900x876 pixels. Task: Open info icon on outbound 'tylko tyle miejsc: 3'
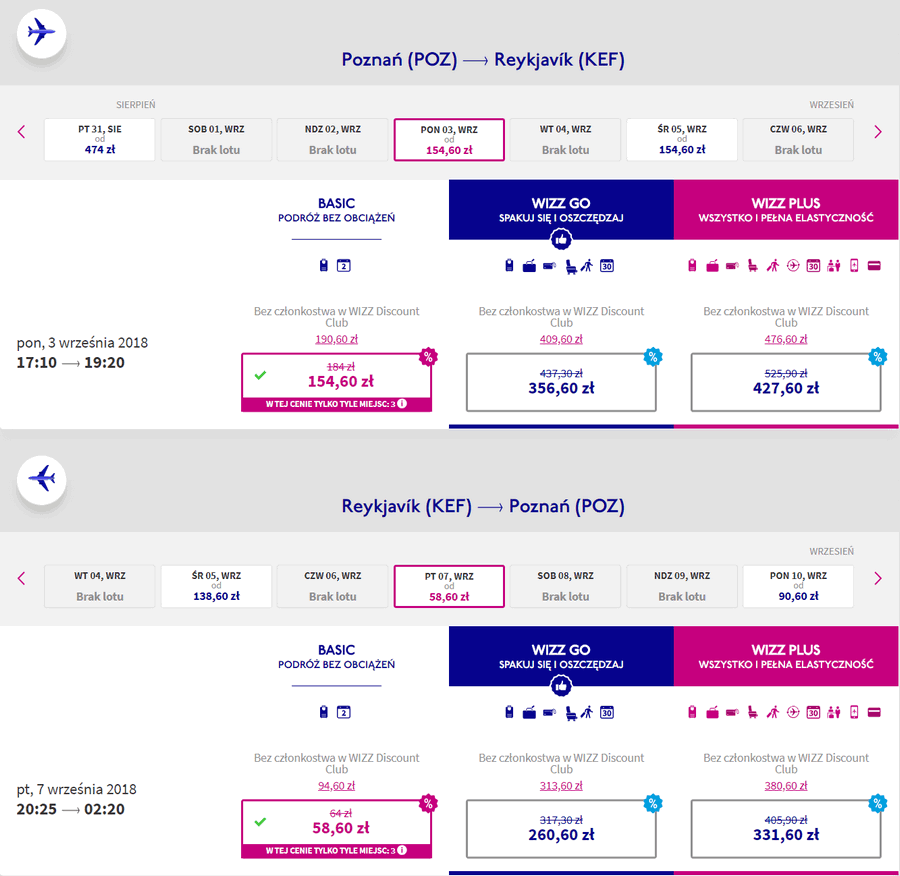[402, 404]
